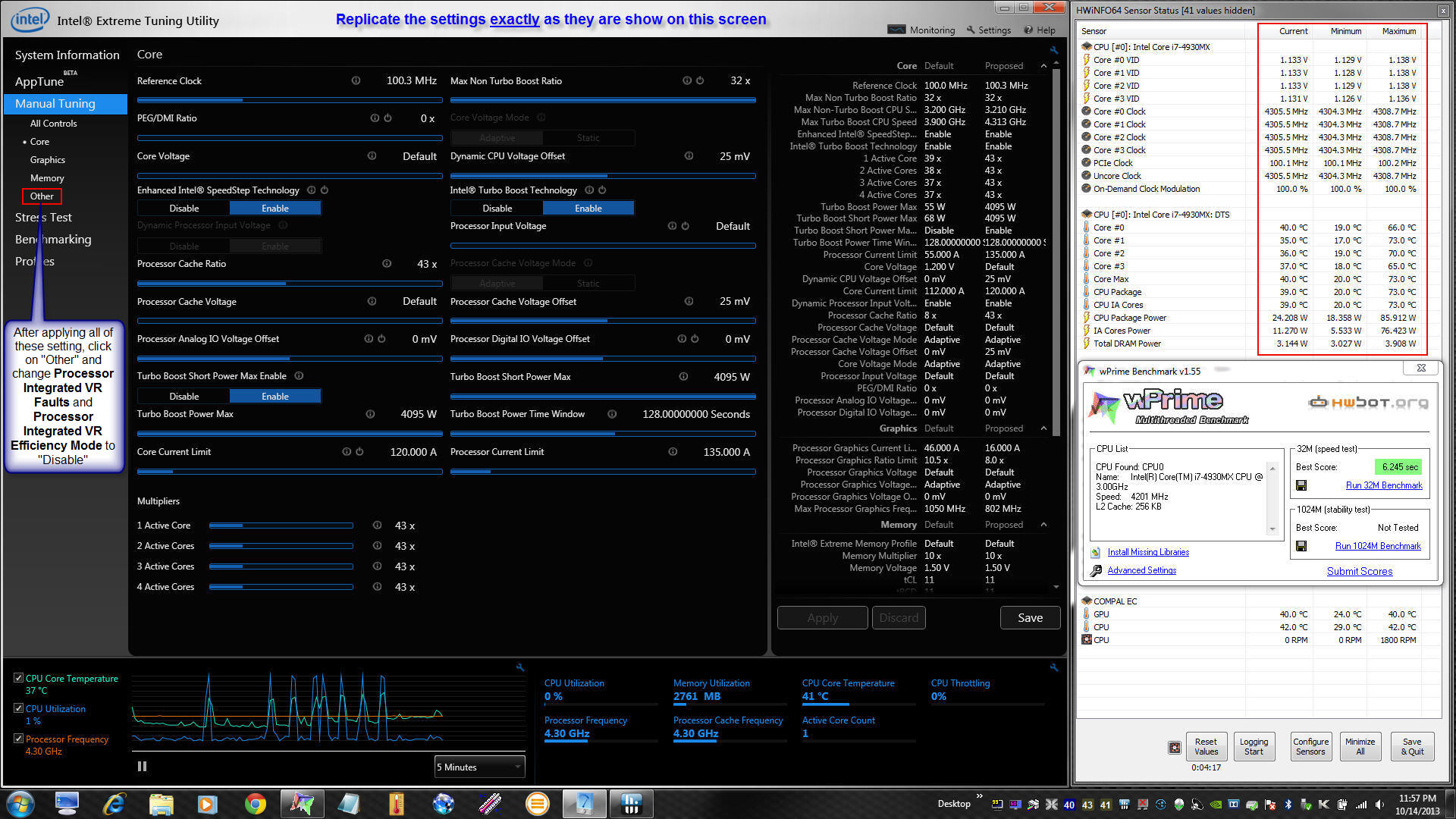1456x819 pixels.
Task: Click the wrench icon in the monitoring graph panel
Action: coord(520,667)
